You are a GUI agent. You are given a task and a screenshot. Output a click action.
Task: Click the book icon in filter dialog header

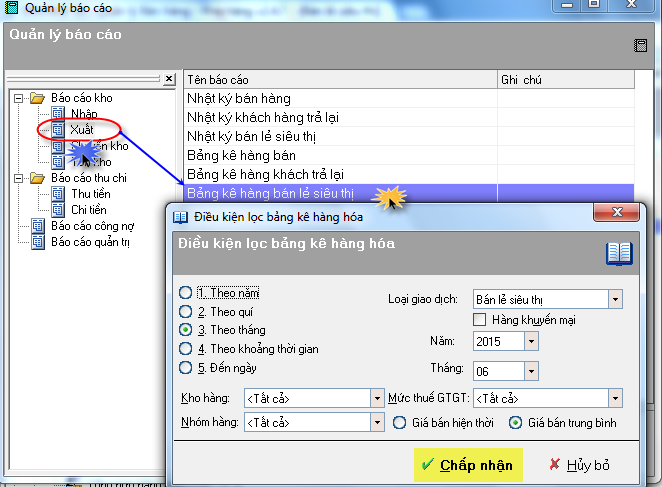[619, 254]
